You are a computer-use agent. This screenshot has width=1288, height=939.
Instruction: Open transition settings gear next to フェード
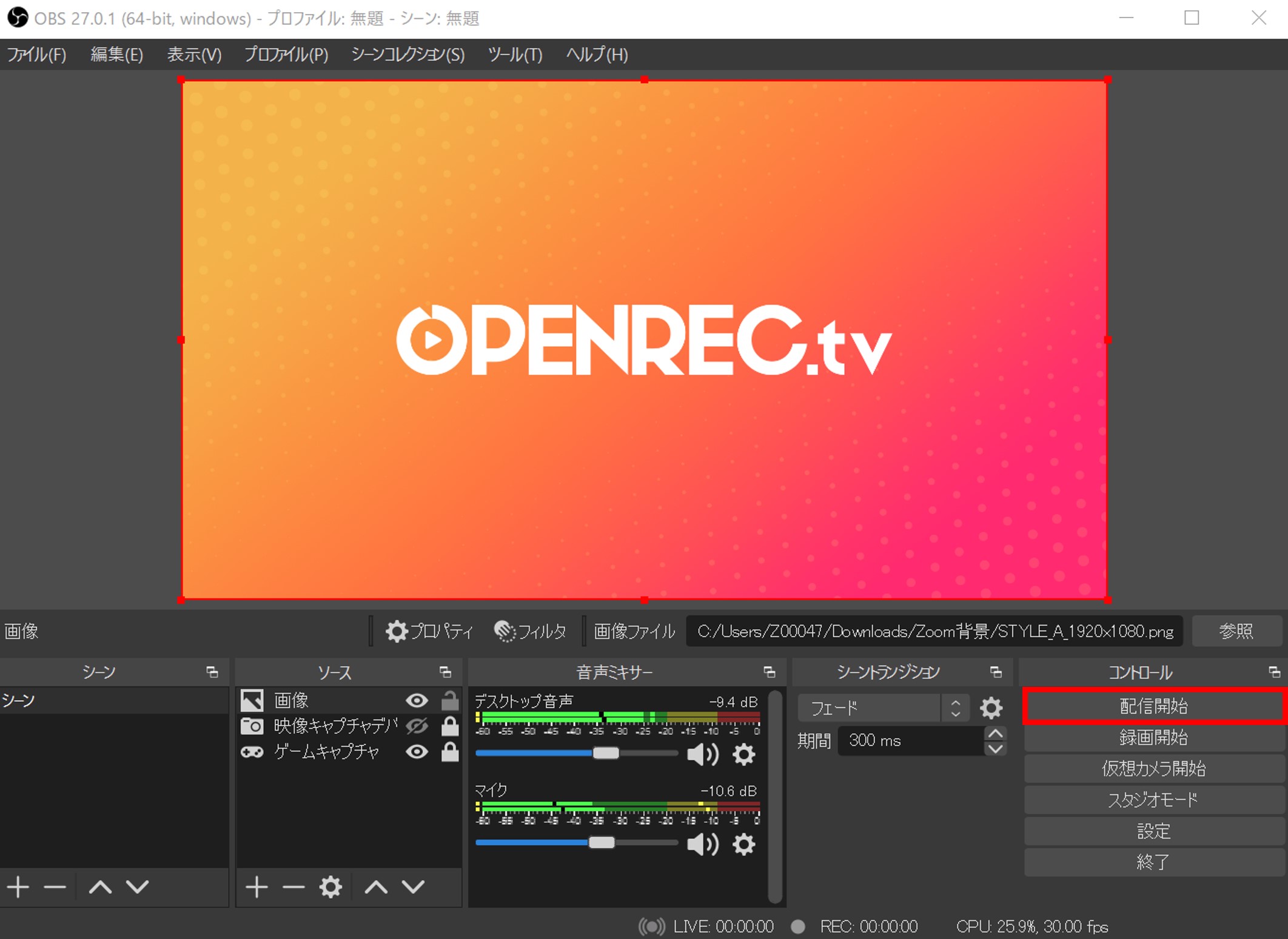991,707
